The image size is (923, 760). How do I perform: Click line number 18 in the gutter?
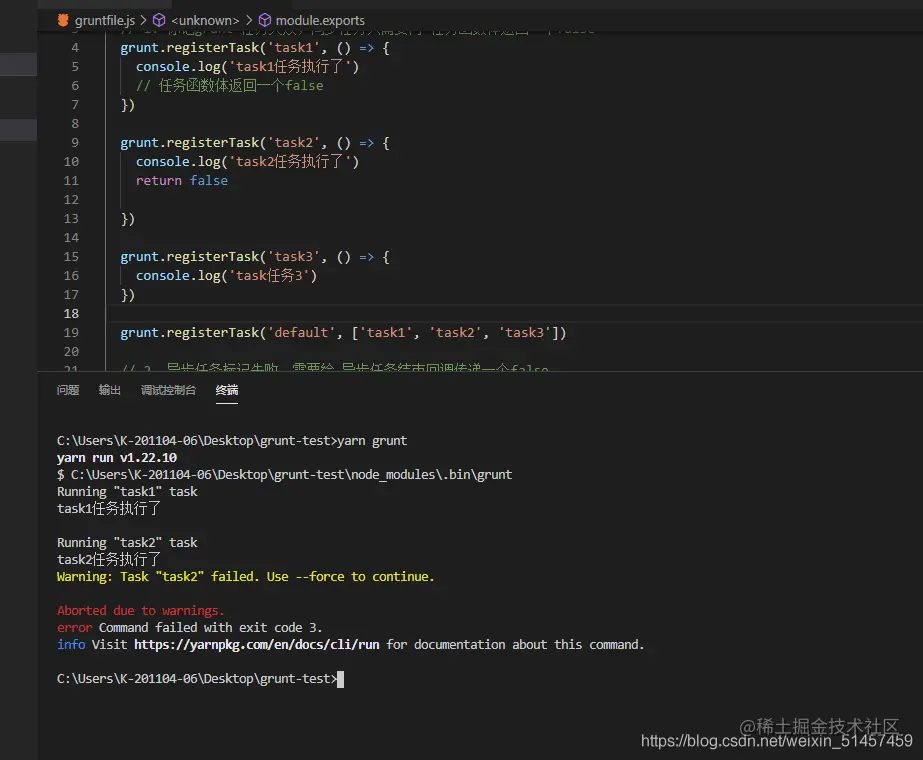pos(71,314)
